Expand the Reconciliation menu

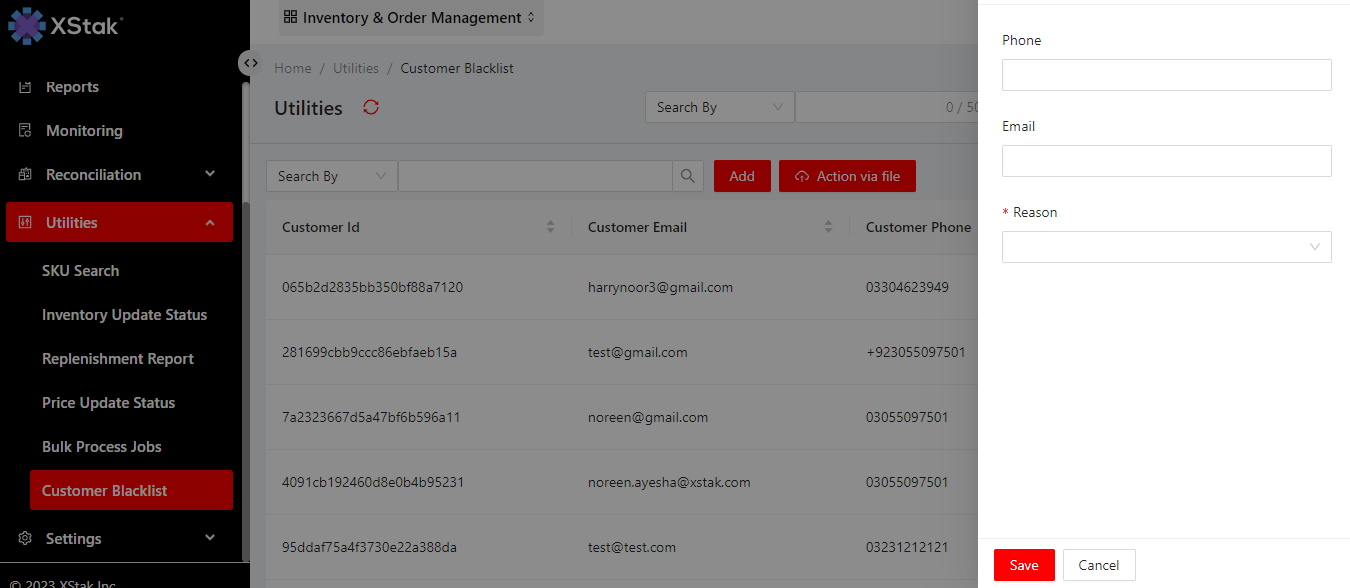[x=120, y=175]
